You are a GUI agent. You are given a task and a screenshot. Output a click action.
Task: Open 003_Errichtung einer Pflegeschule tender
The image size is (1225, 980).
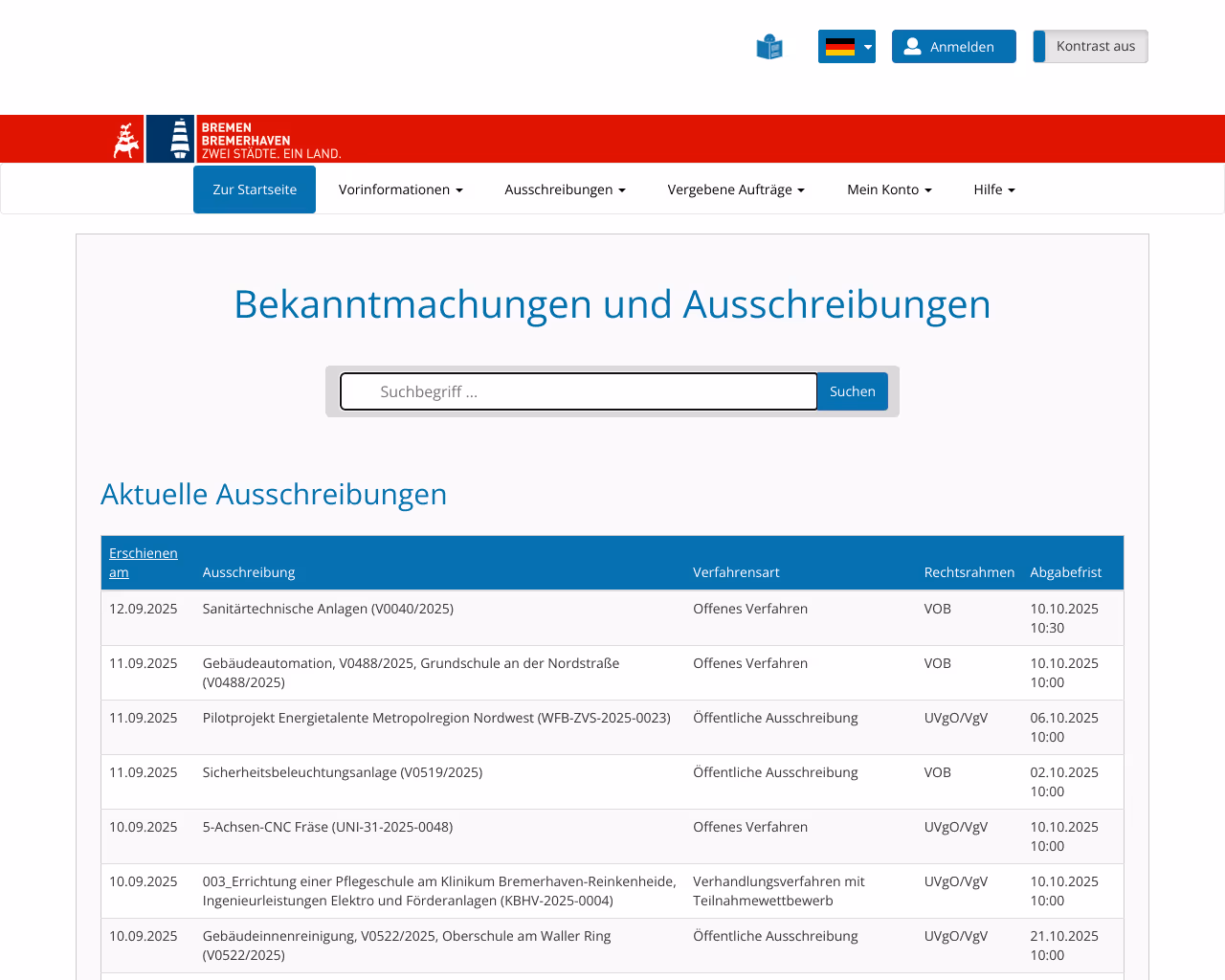tap(439, 891)
